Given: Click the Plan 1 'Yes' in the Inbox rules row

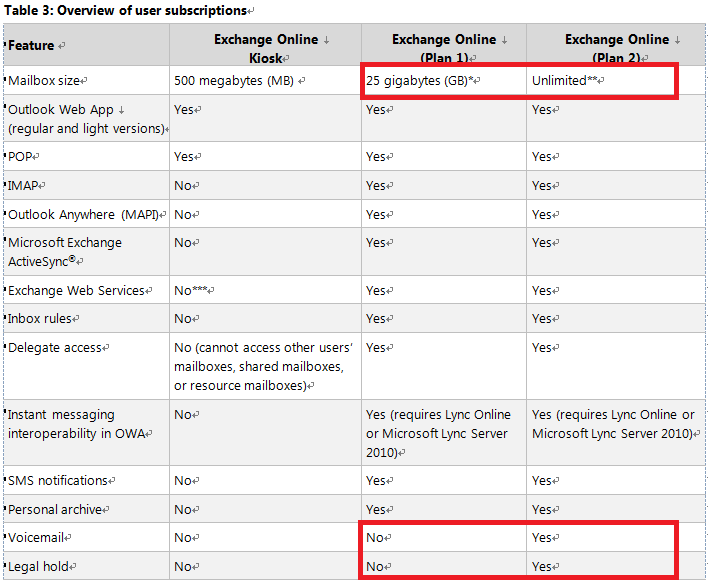Looking at the screenshot, I should (376, 319).
